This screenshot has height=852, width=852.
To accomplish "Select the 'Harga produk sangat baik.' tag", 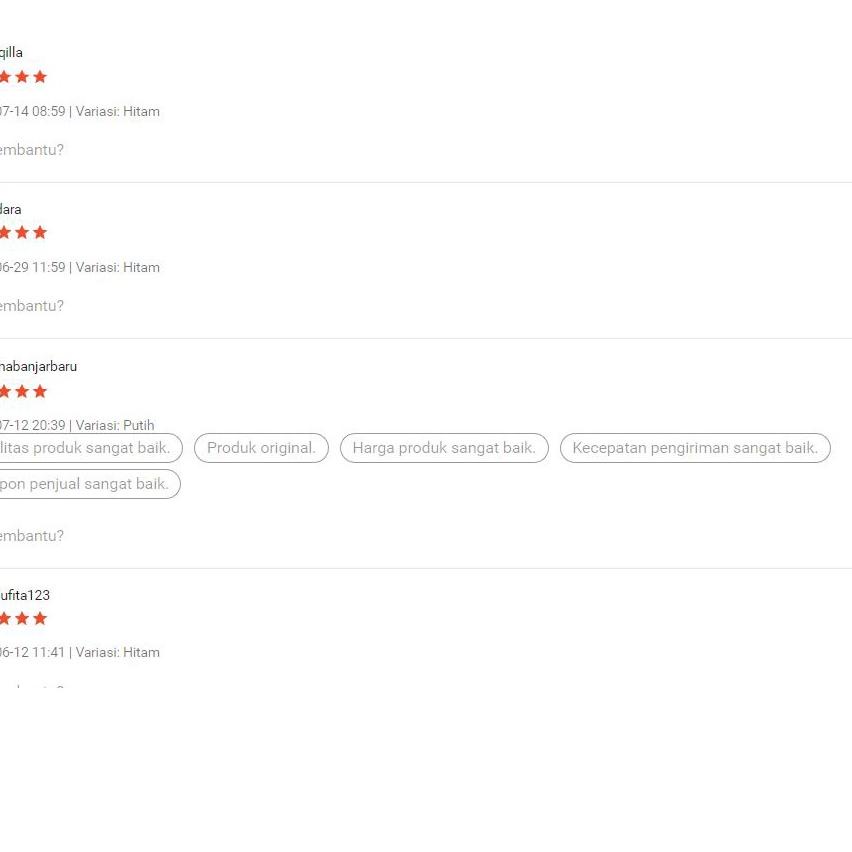I will tap(444, 448).
